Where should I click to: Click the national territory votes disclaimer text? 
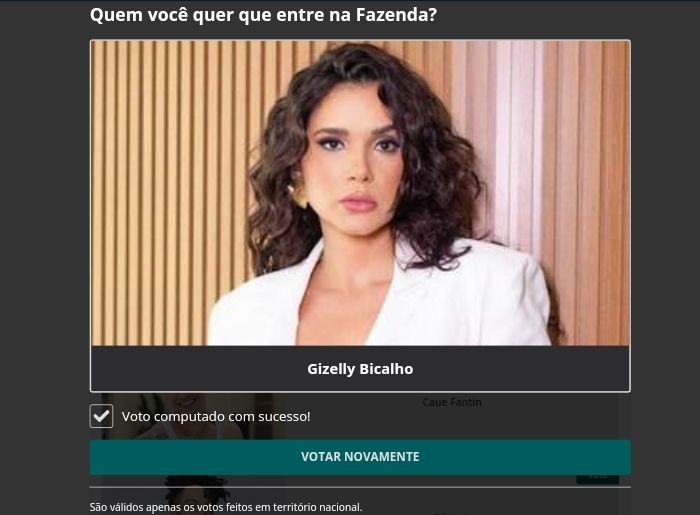click(226, 507)
